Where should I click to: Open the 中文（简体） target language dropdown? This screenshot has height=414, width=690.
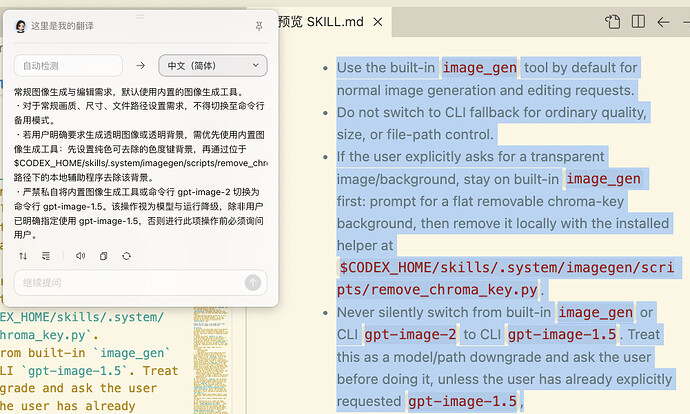tap(213, 66)
